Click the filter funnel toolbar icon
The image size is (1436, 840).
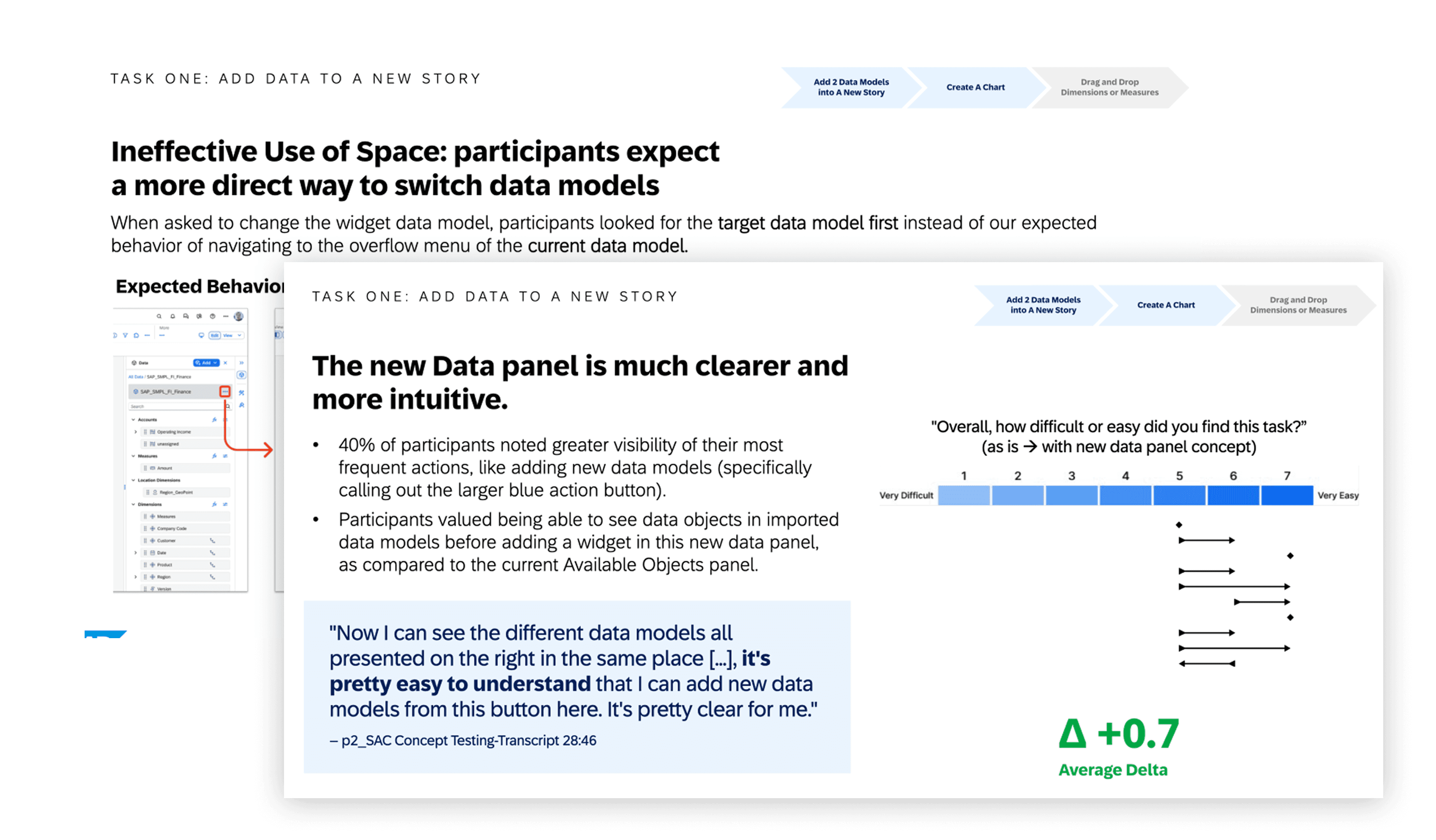pyautogui.click(x=125, y=335)
